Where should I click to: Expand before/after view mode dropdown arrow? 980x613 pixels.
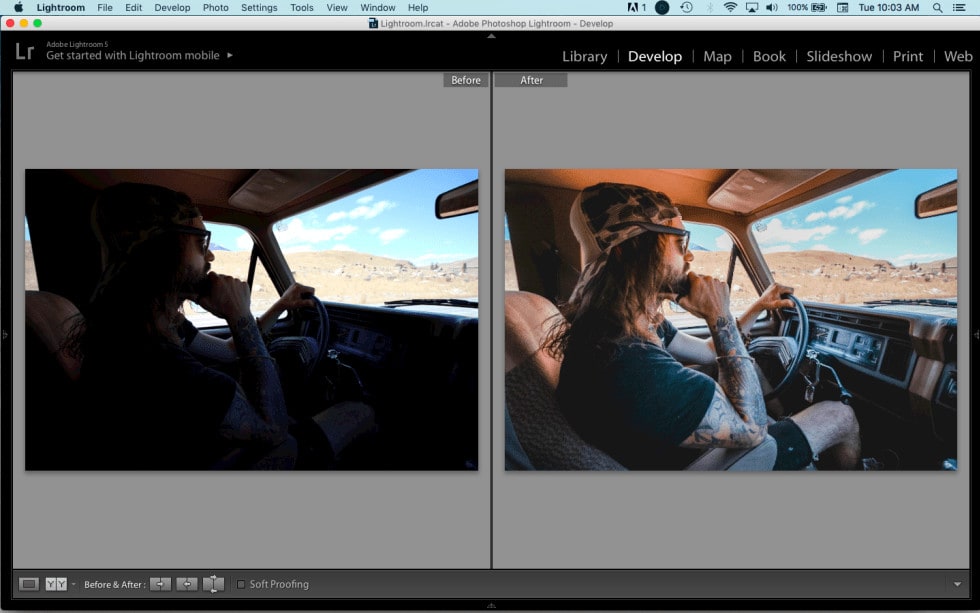73,584
